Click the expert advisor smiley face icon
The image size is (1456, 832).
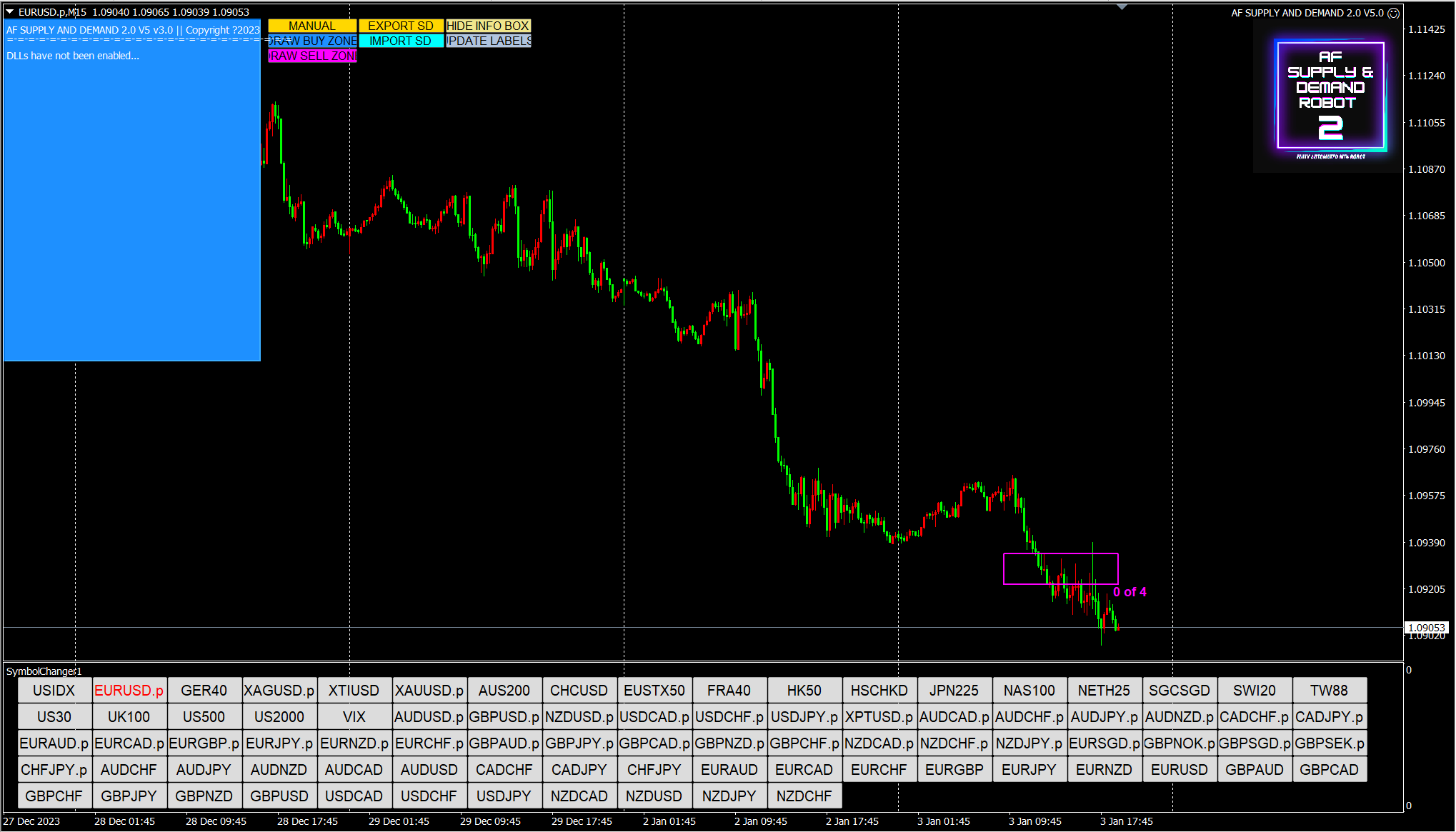pyautogui.click(x=1393, y=13)
